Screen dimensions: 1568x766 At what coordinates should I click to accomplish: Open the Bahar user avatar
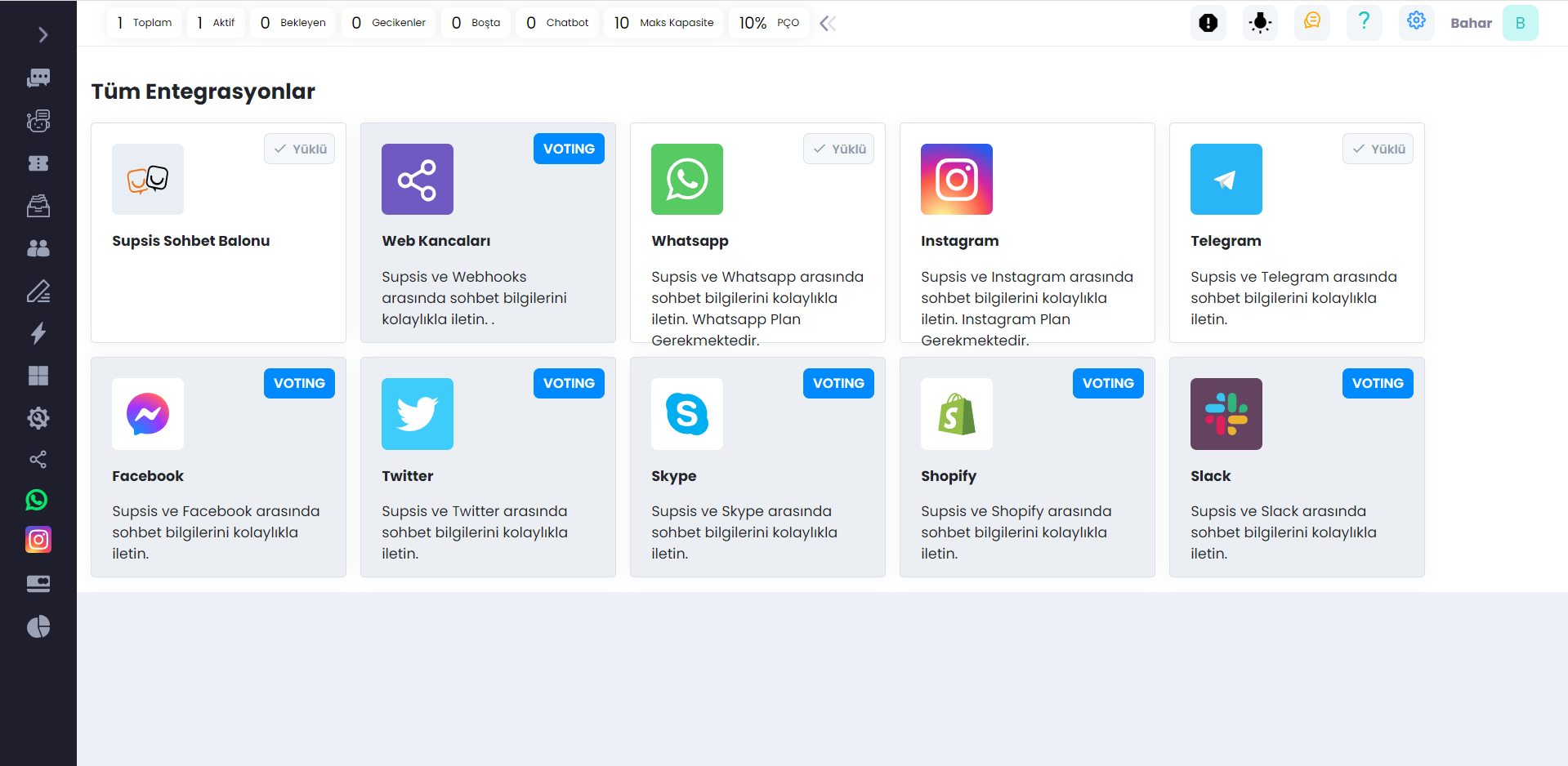[x=1520, y=23]
